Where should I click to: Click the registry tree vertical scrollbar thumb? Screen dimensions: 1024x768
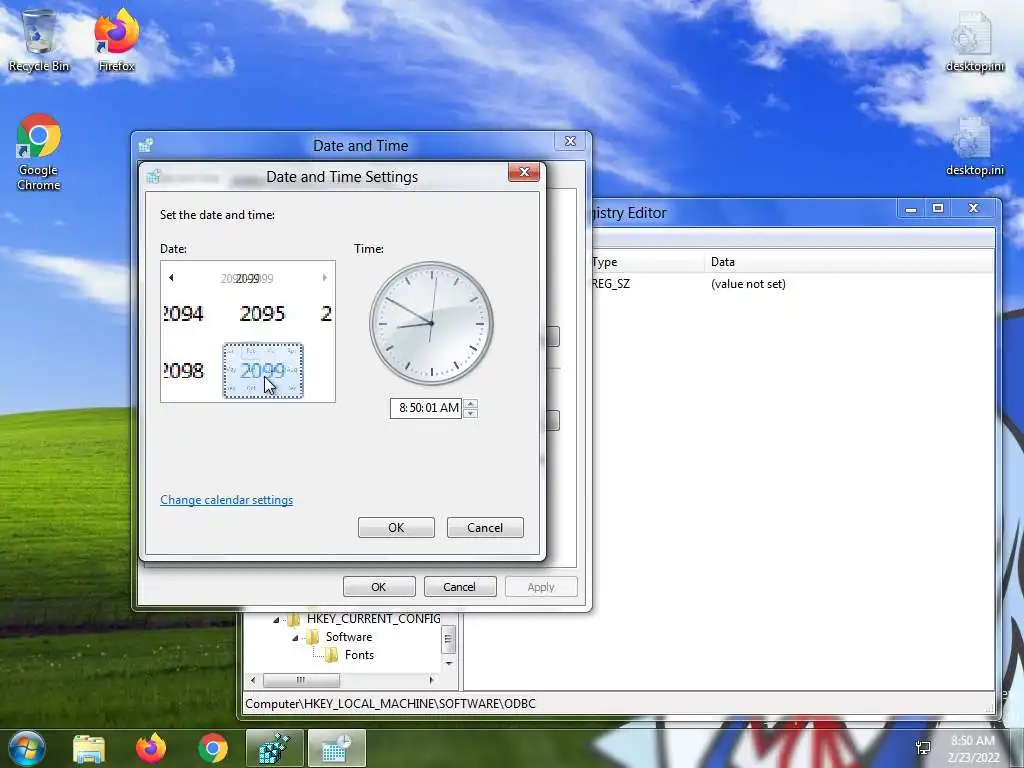pos(449,639)
